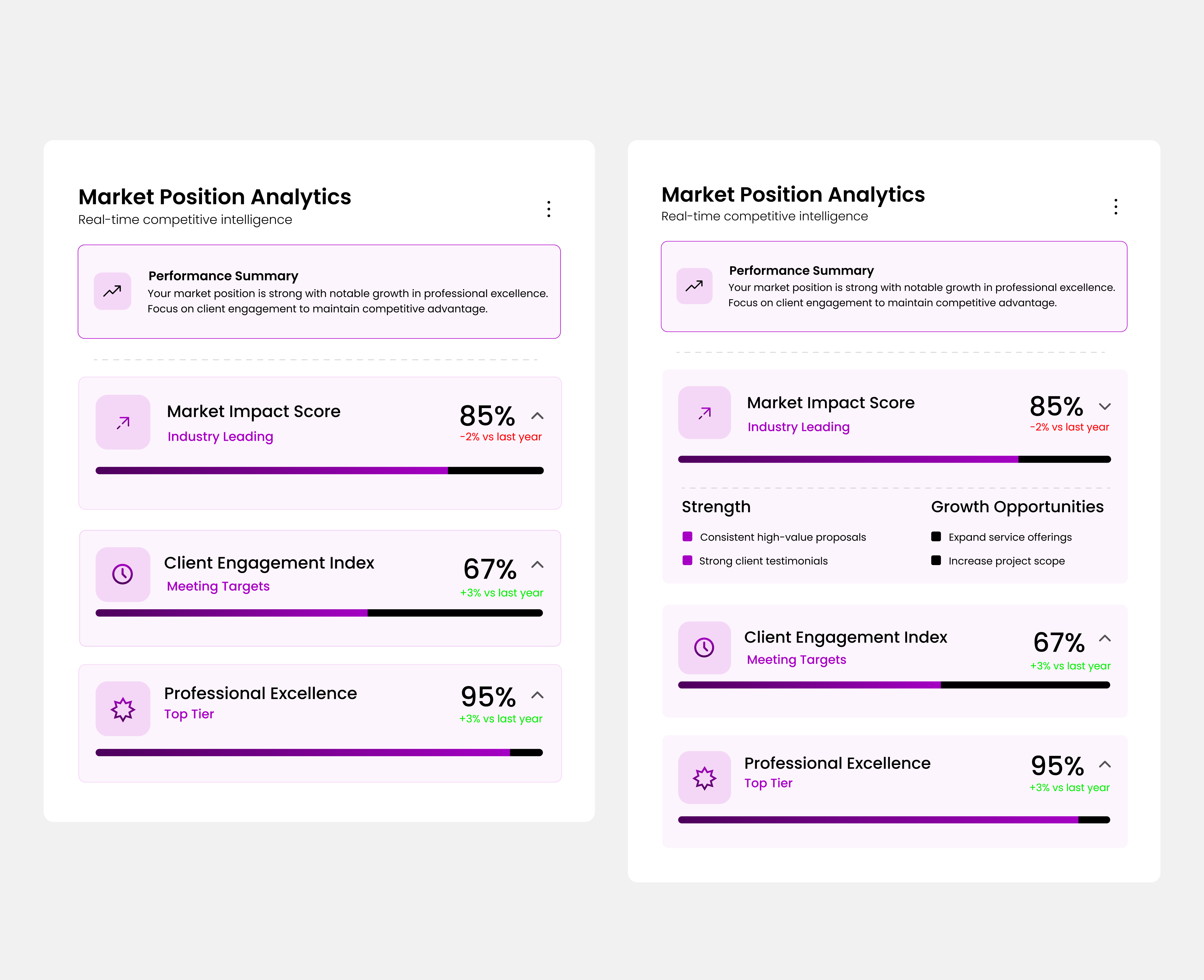This screenshot has width=1204, height=980.
Task: Toggle the bullet beside Strong client testimonials
Action: pyautogui.click(x=687, y=561)
